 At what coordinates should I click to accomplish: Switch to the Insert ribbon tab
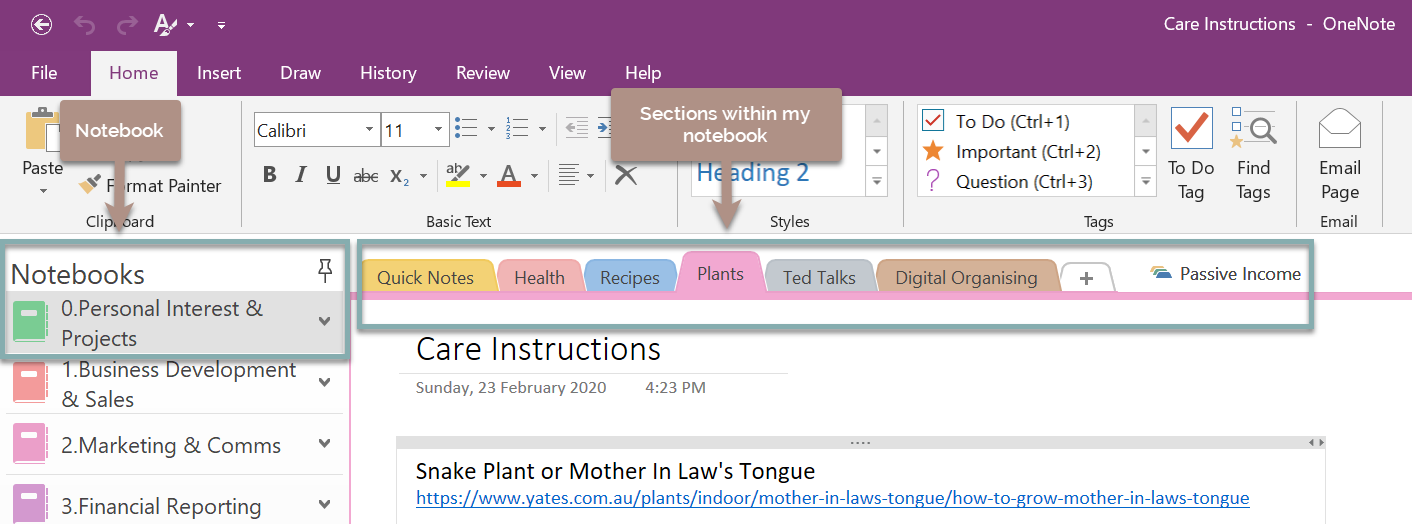click(219, 73)
